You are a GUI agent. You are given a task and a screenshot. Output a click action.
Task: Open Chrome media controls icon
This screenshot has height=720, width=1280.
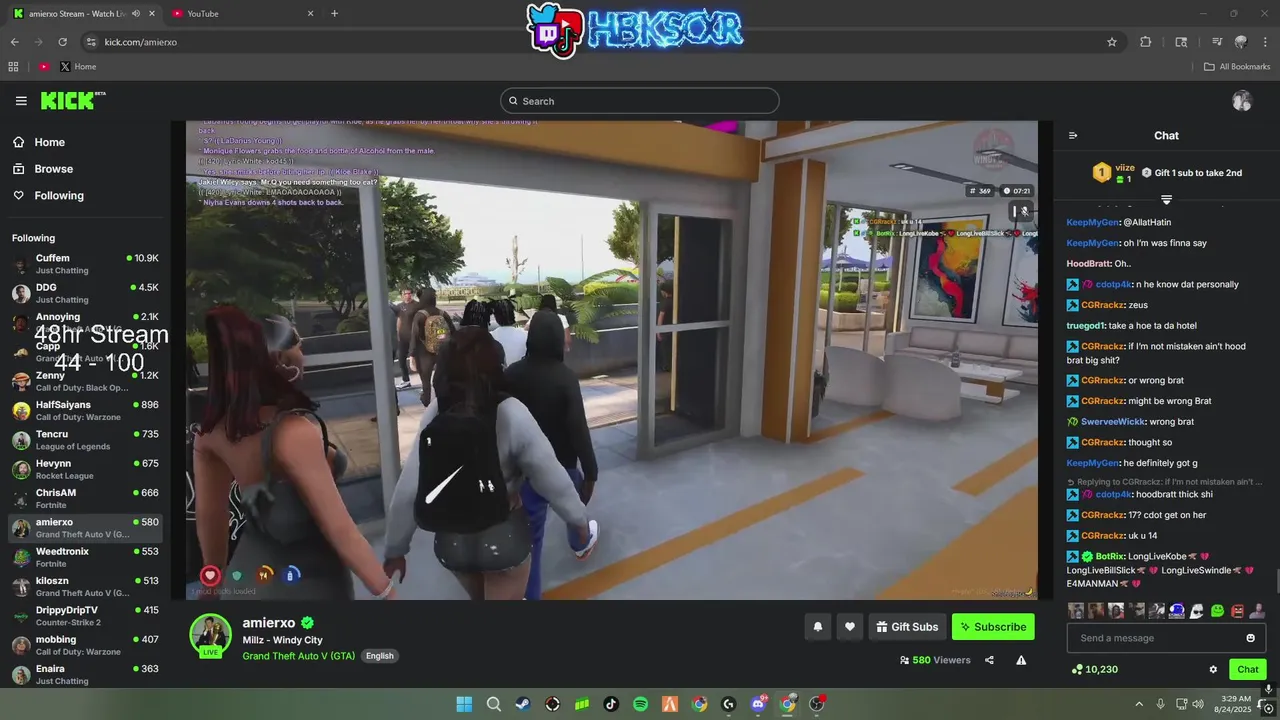coord(1217,42)
